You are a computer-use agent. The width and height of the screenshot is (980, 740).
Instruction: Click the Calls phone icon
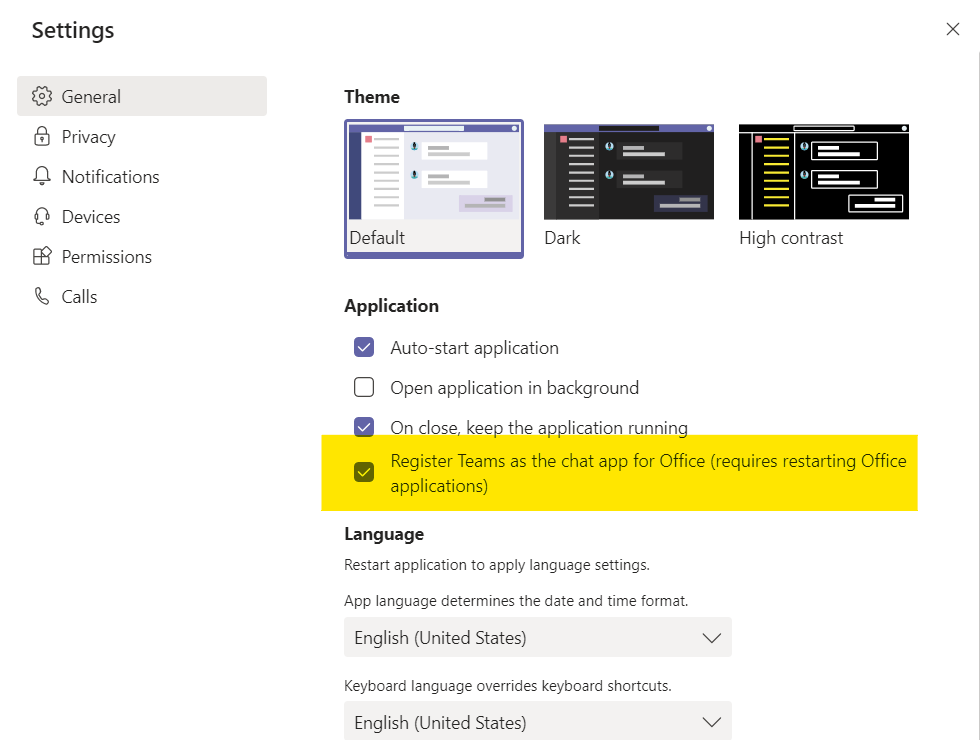pos(42,296)
